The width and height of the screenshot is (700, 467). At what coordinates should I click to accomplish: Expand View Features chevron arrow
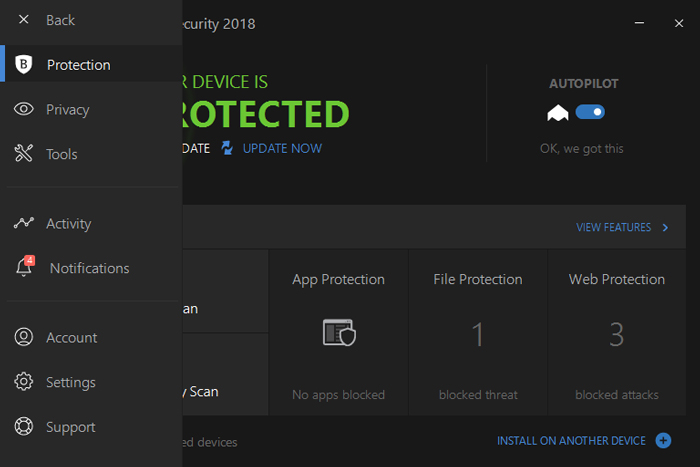(666, 228)
